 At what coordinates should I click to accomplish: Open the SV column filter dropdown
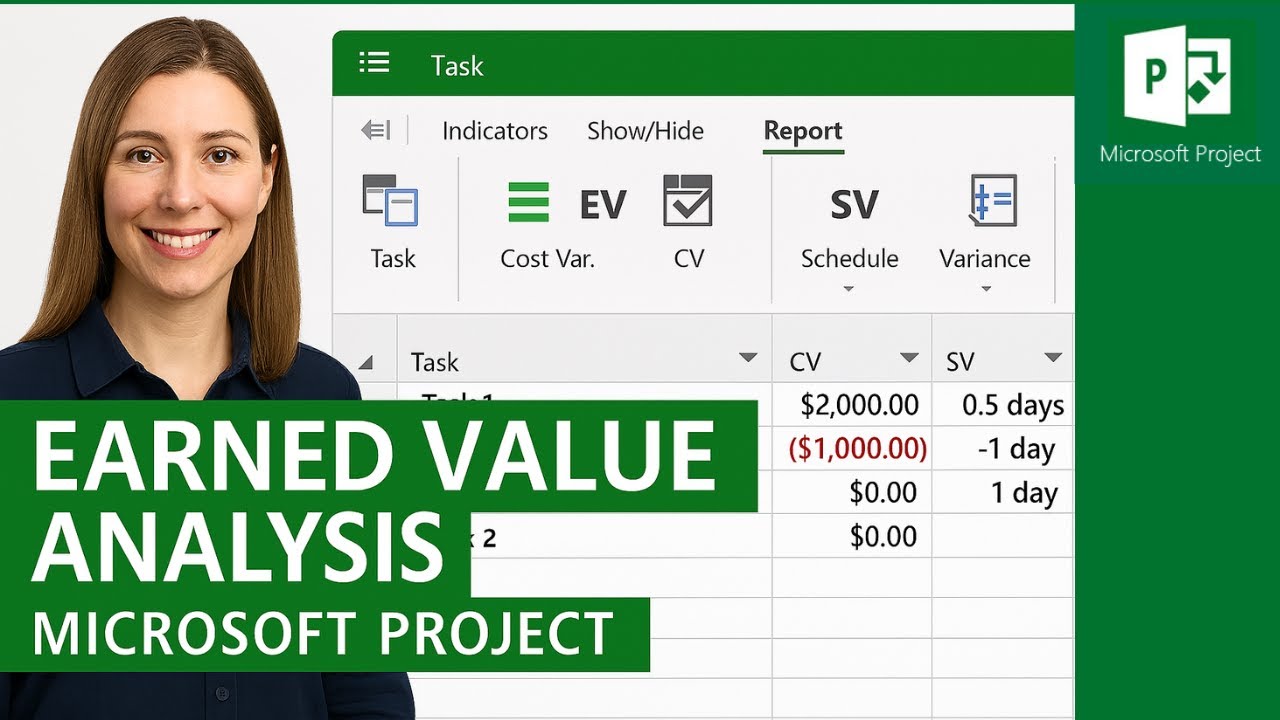pos(1053,358)
